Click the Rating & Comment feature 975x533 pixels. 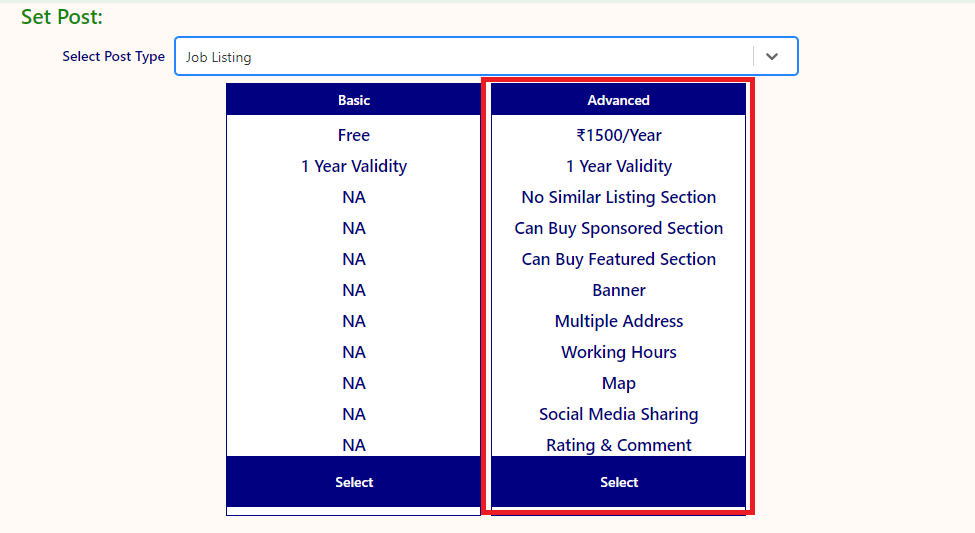pos(618,445)
